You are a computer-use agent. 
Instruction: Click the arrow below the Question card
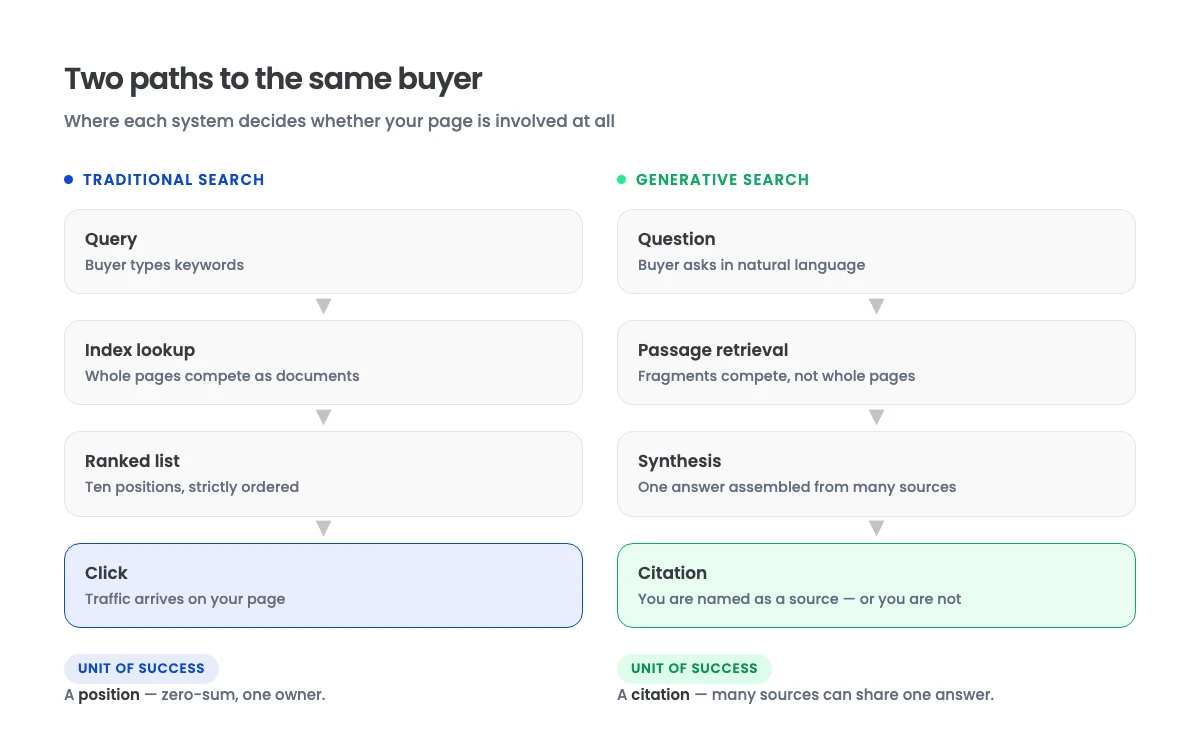pyautogui.click(x=876, y=306)
